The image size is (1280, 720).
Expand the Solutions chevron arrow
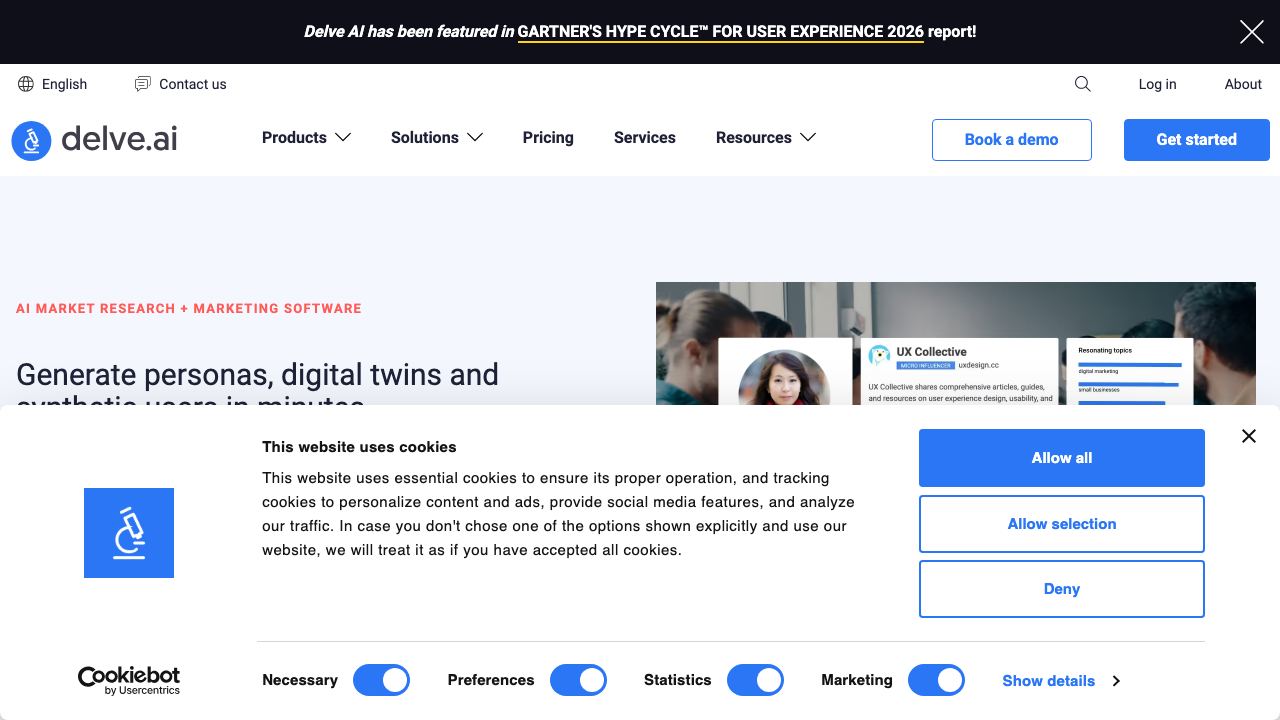coord(475,137)
